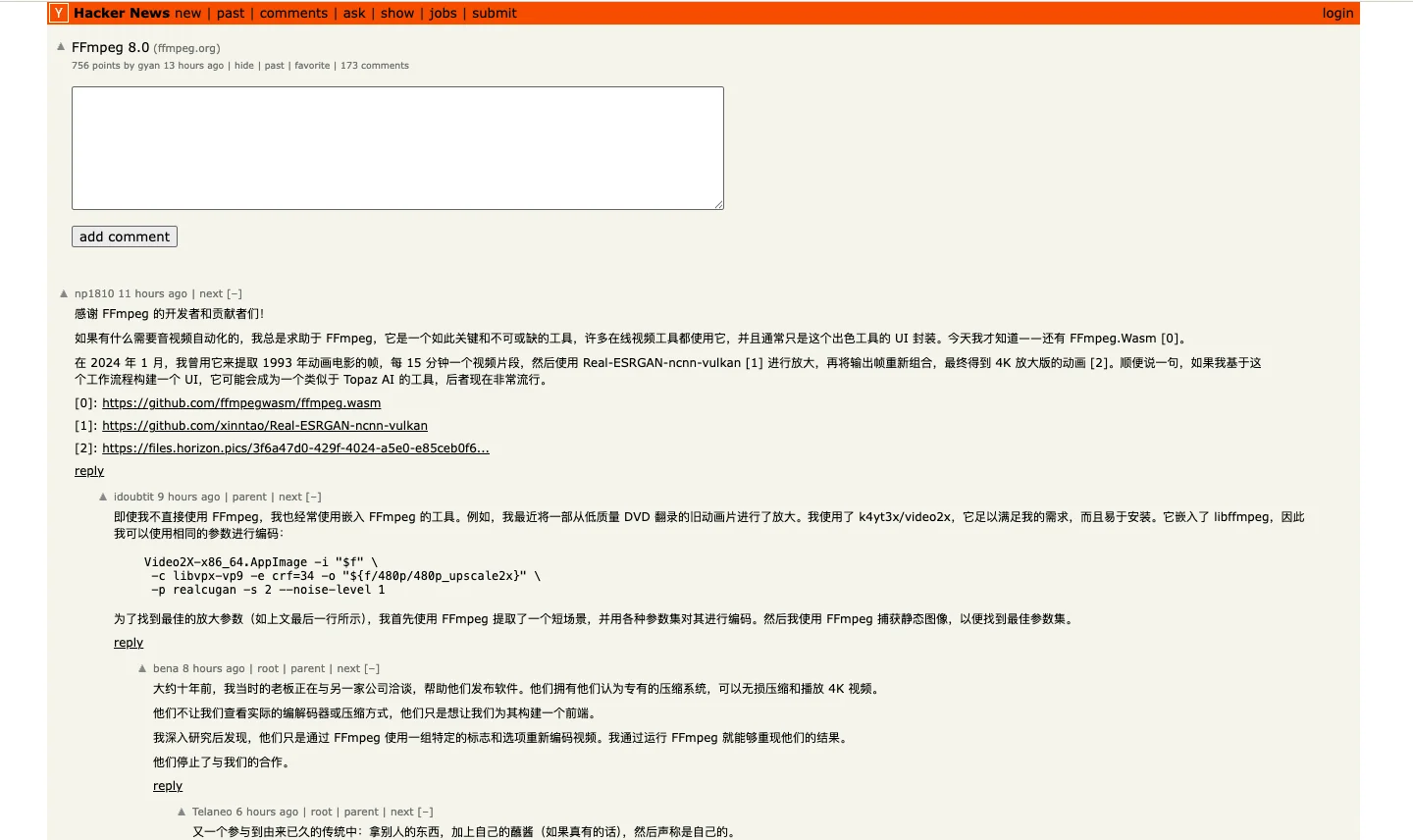The height and width of the screenshot is (840, 1413).
Task: Open the 173 comments link
Action: [375, 66]
